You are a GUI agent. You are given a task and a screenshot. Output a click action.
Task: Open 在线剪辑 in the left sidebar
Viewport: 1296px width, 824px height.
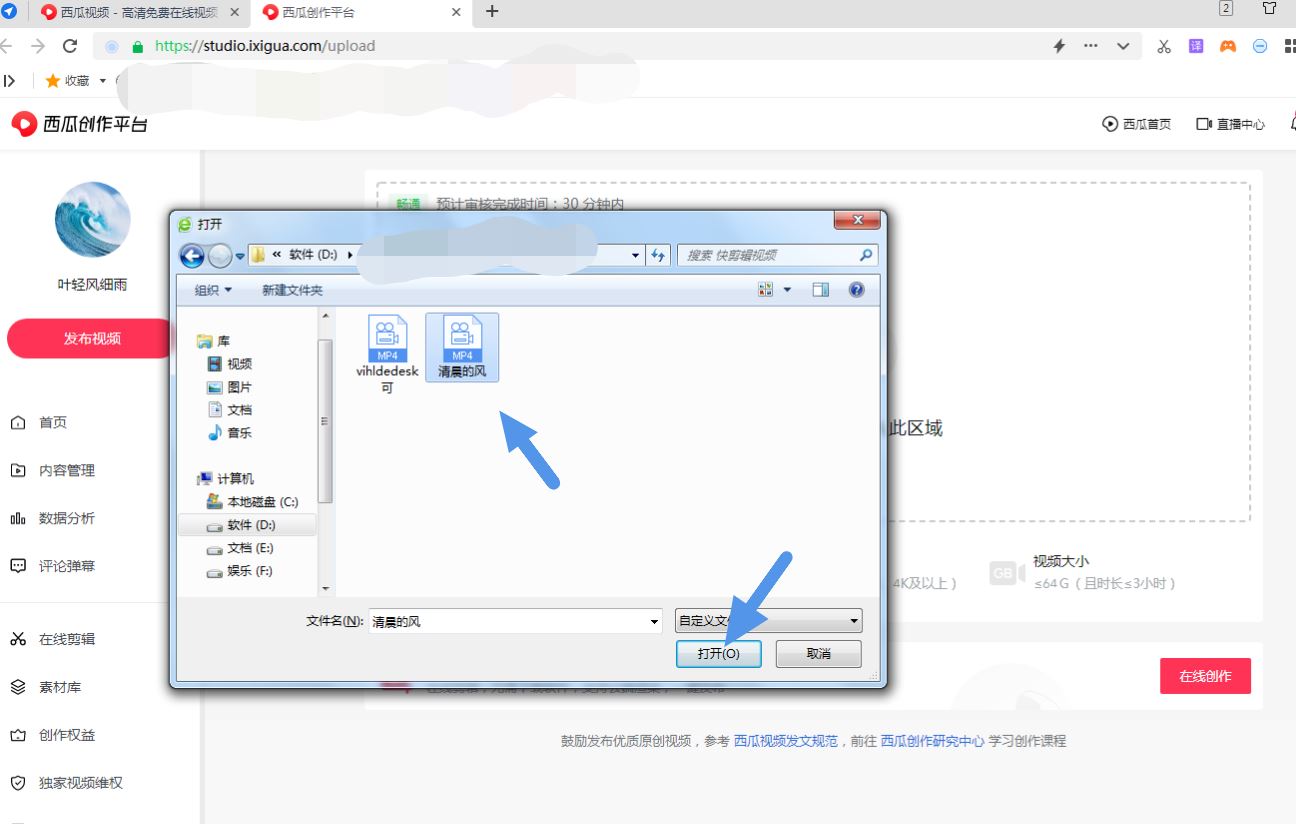coord(53,639)
